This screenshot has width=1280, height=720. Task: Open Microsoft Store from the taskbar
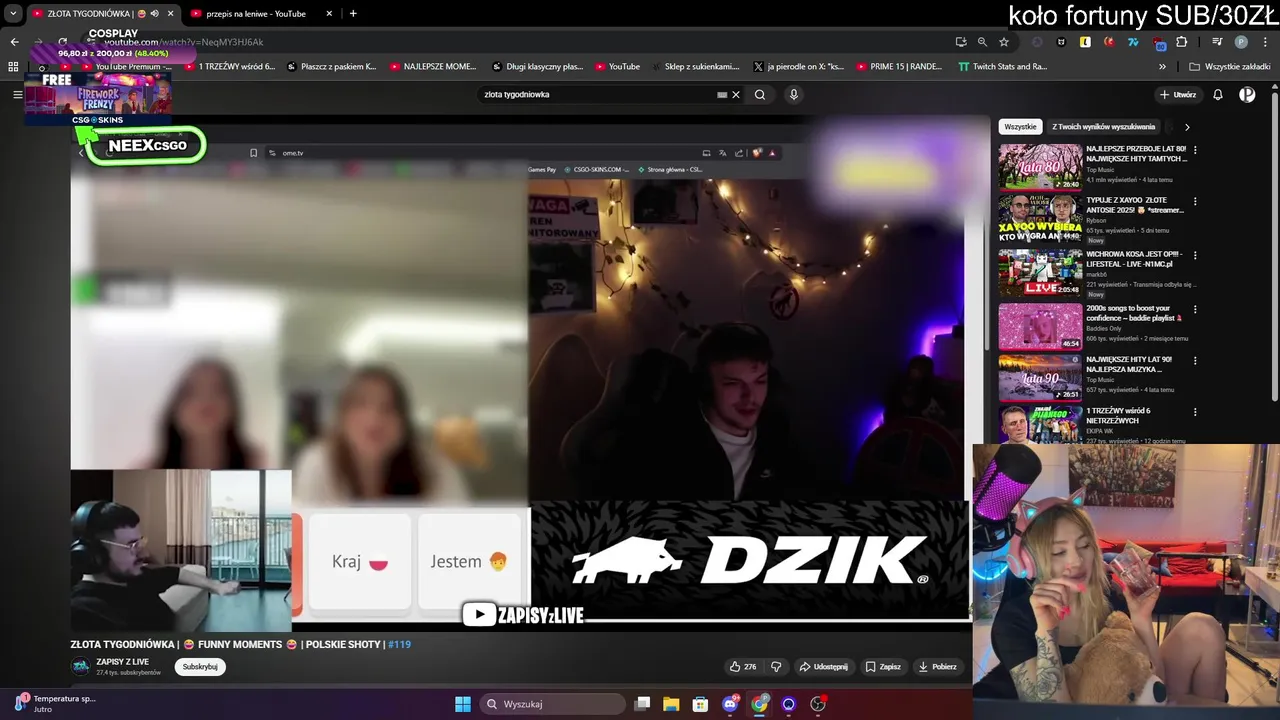tap(700, 704)
